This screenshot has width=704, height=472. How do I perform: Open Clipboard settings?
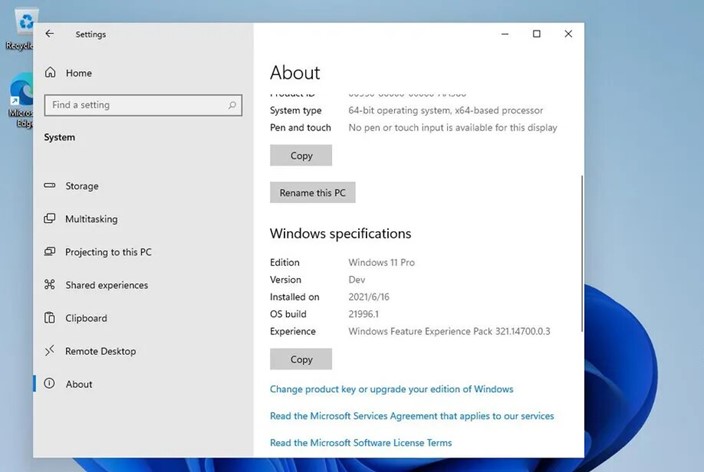(86, 318)
